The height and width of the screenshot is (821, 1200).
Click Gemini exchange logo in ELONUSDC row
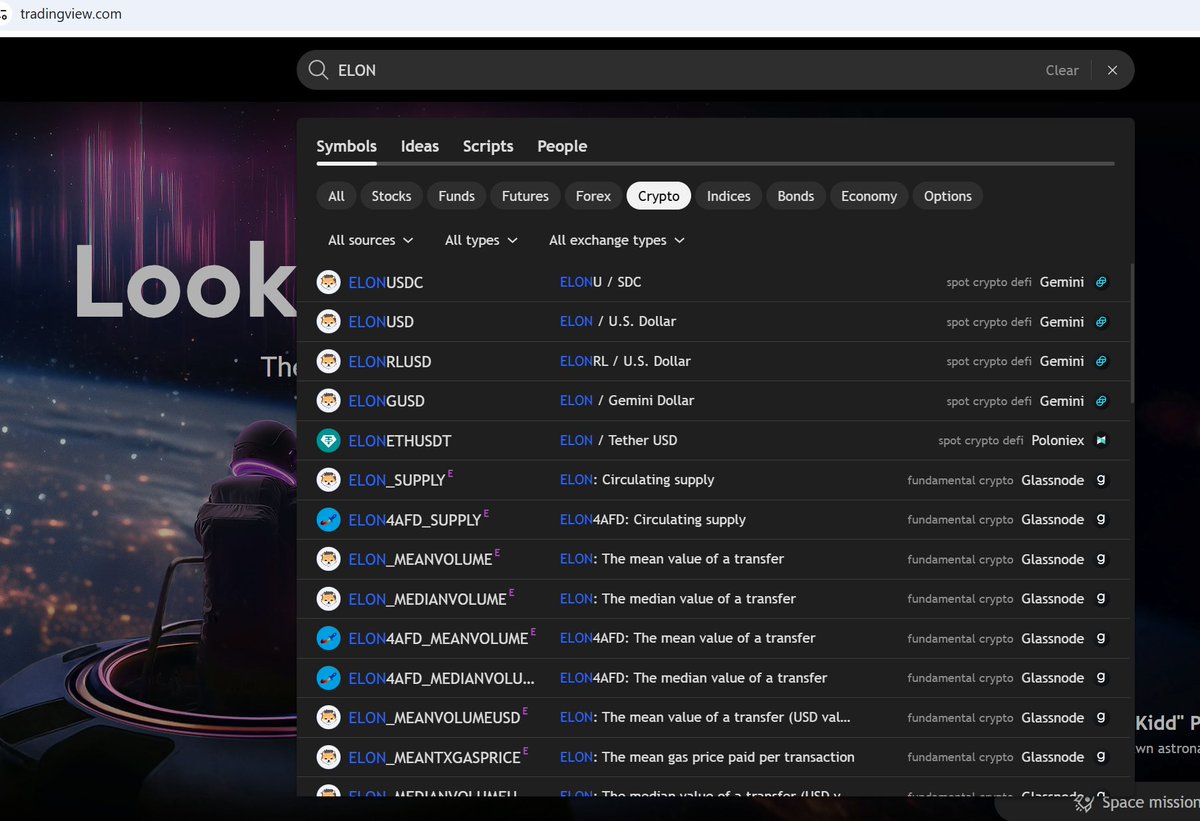[x=1101, y=283]
